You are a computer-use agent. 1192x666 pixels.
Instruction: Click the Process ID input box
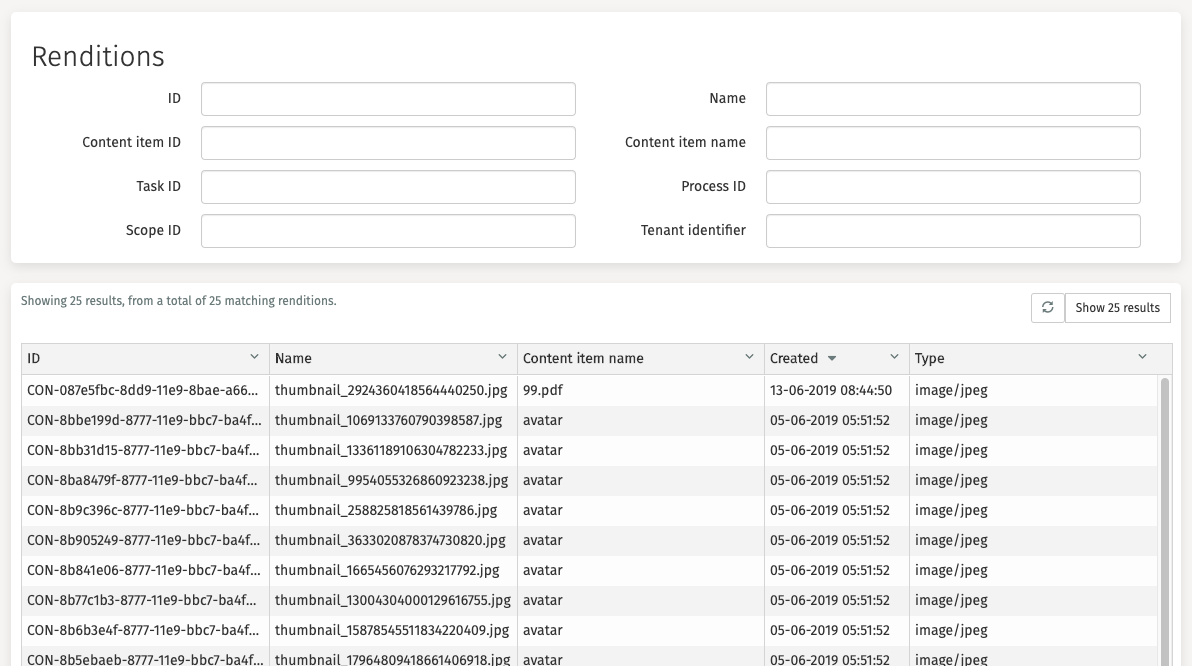point(952,187)
